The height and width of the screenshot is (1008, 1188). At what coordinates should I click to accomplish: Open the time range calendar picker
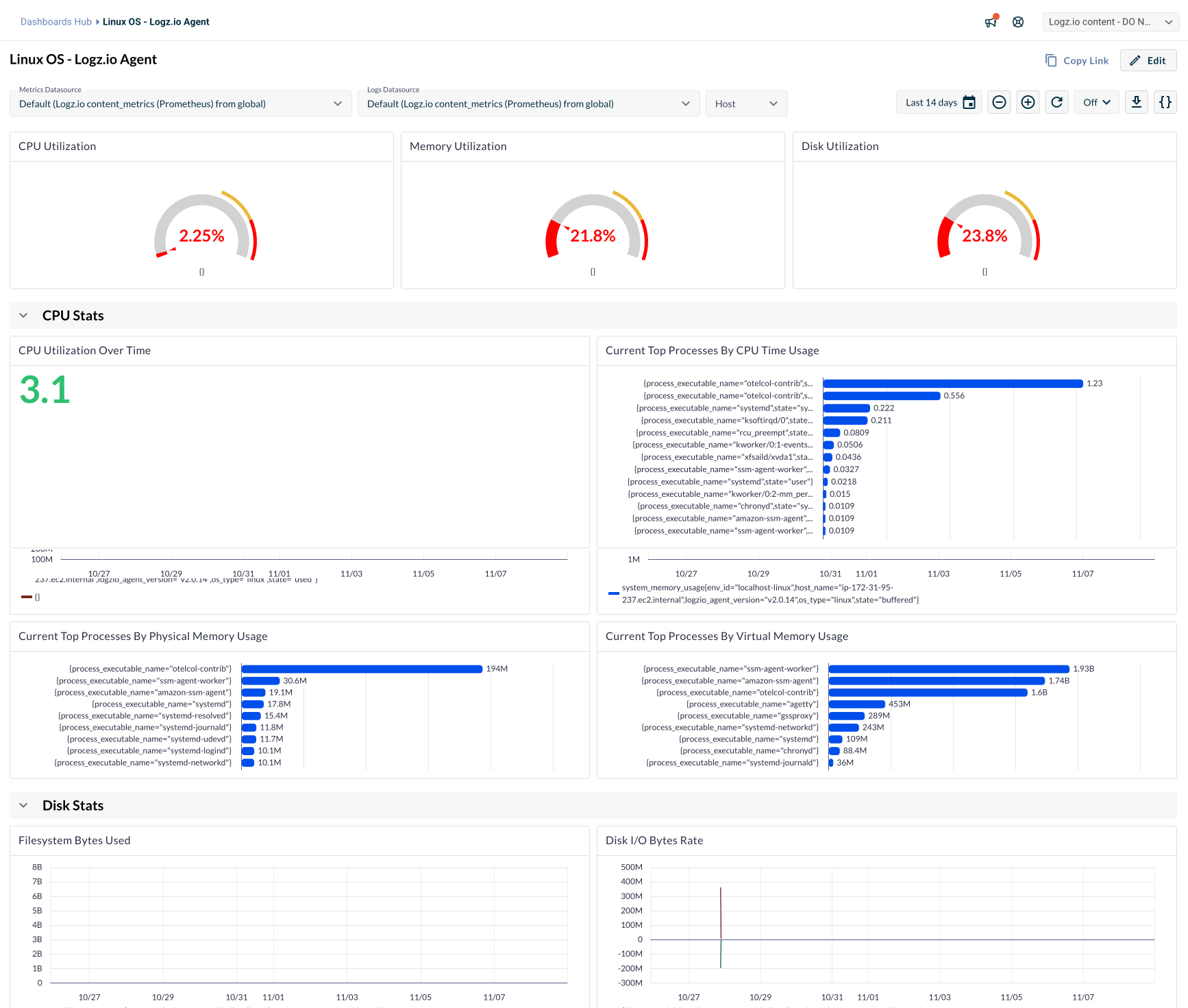tap(969, 102)
